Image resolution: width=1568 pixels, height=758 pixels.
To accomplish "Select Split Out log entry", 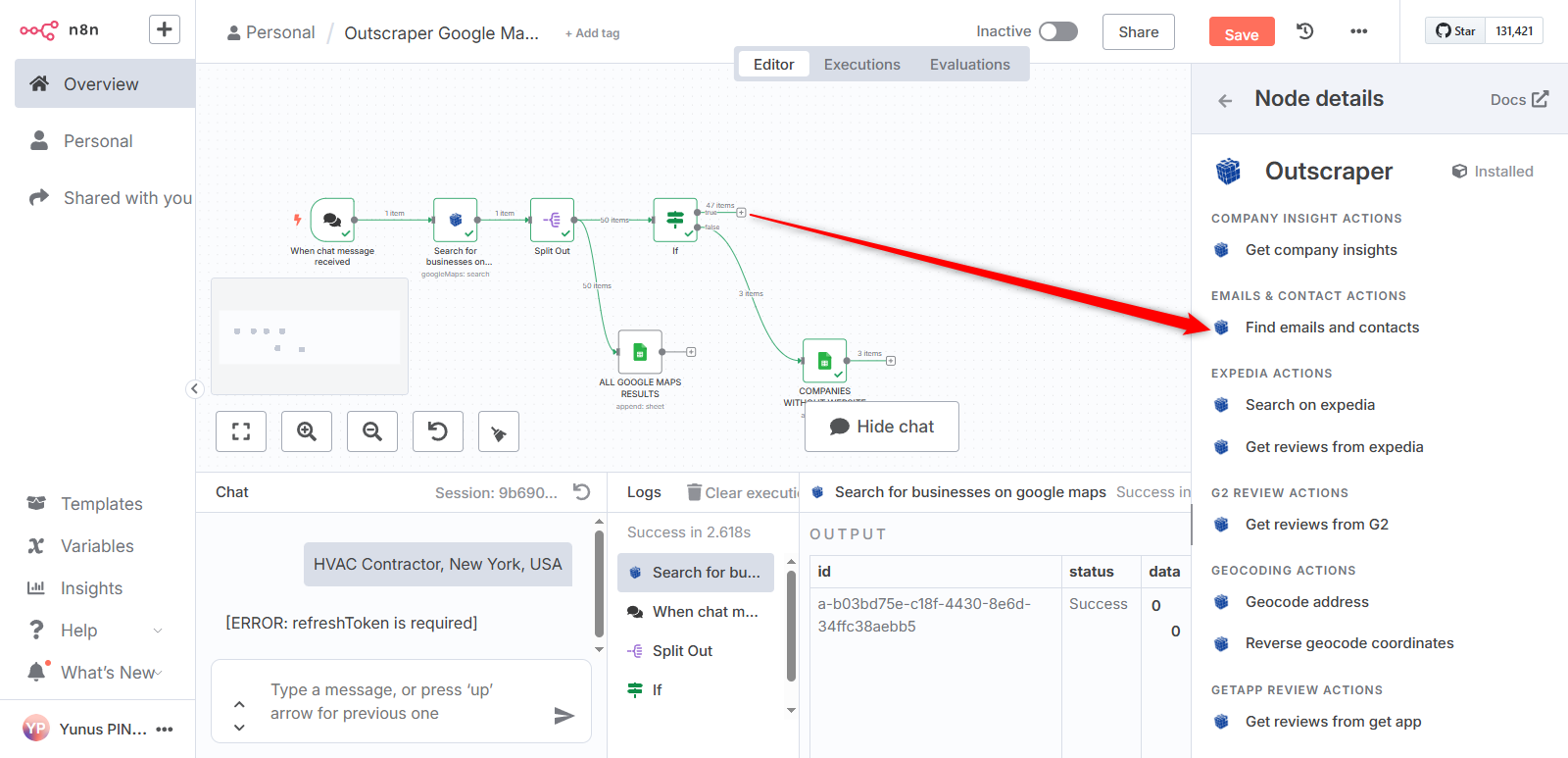I will [x=696, y=651].
